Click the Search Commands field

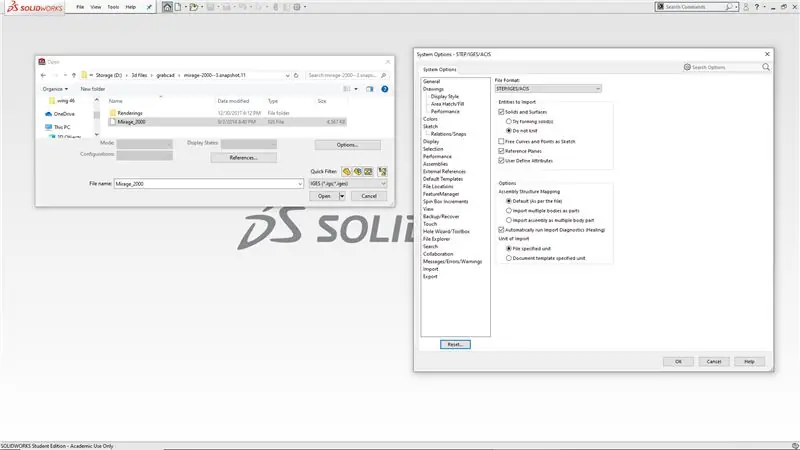point(697,7)
